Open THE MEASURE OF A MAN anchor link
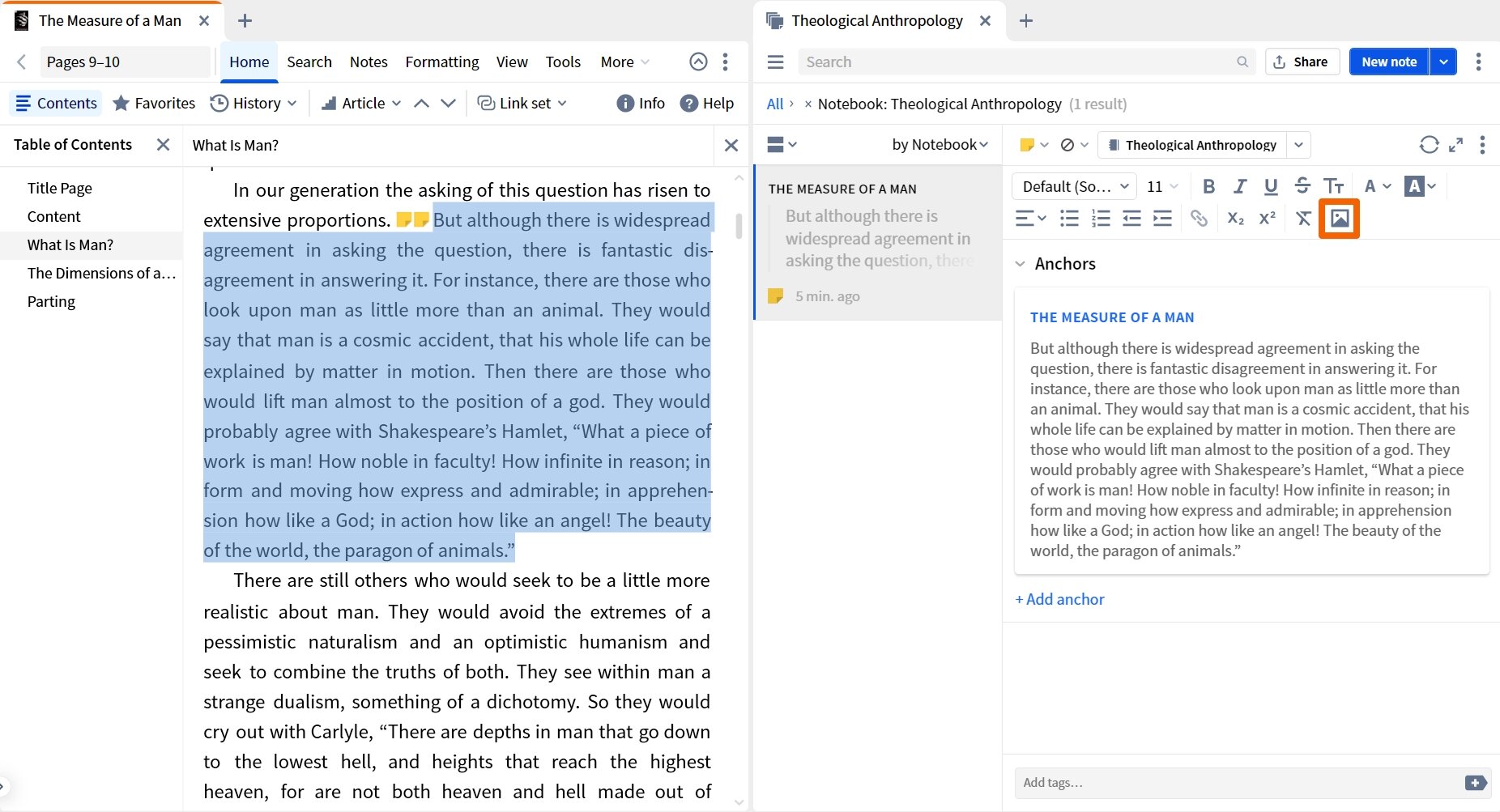The width and height of the screenshot is (1500, 812). (1112, 317)
